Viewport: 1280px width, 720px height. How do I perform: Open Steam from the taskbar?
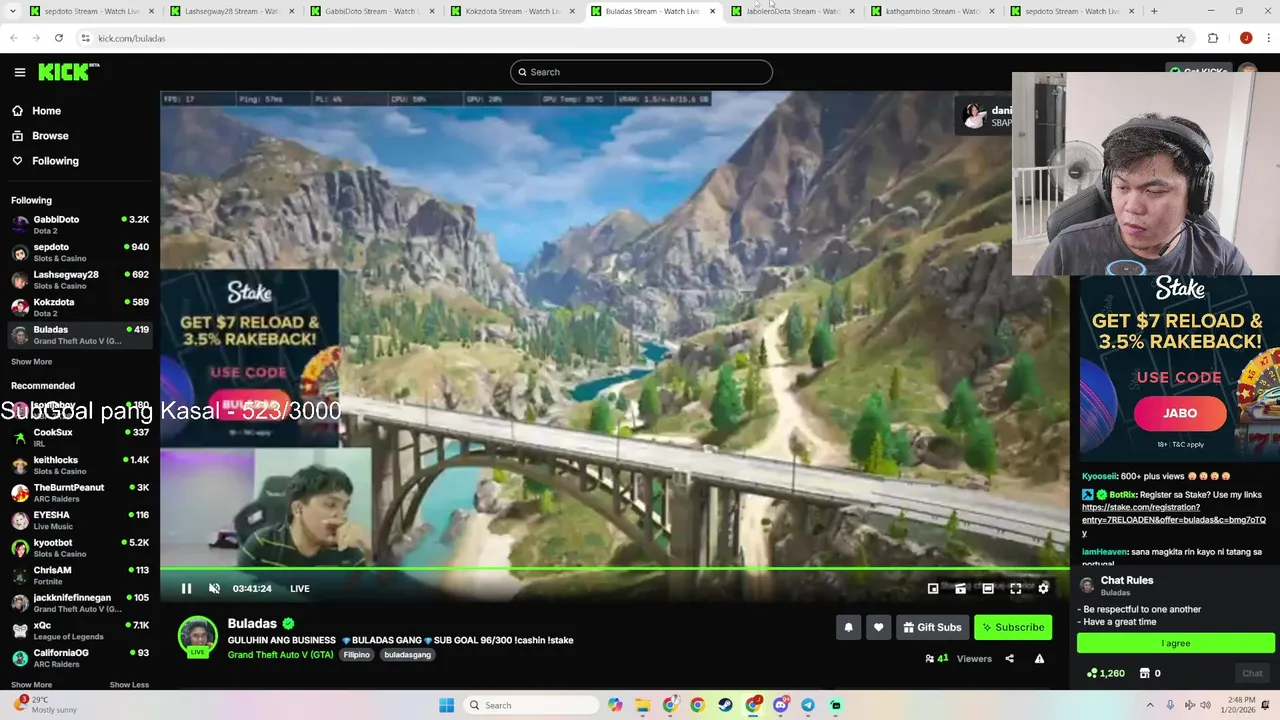tap(725, 705)
